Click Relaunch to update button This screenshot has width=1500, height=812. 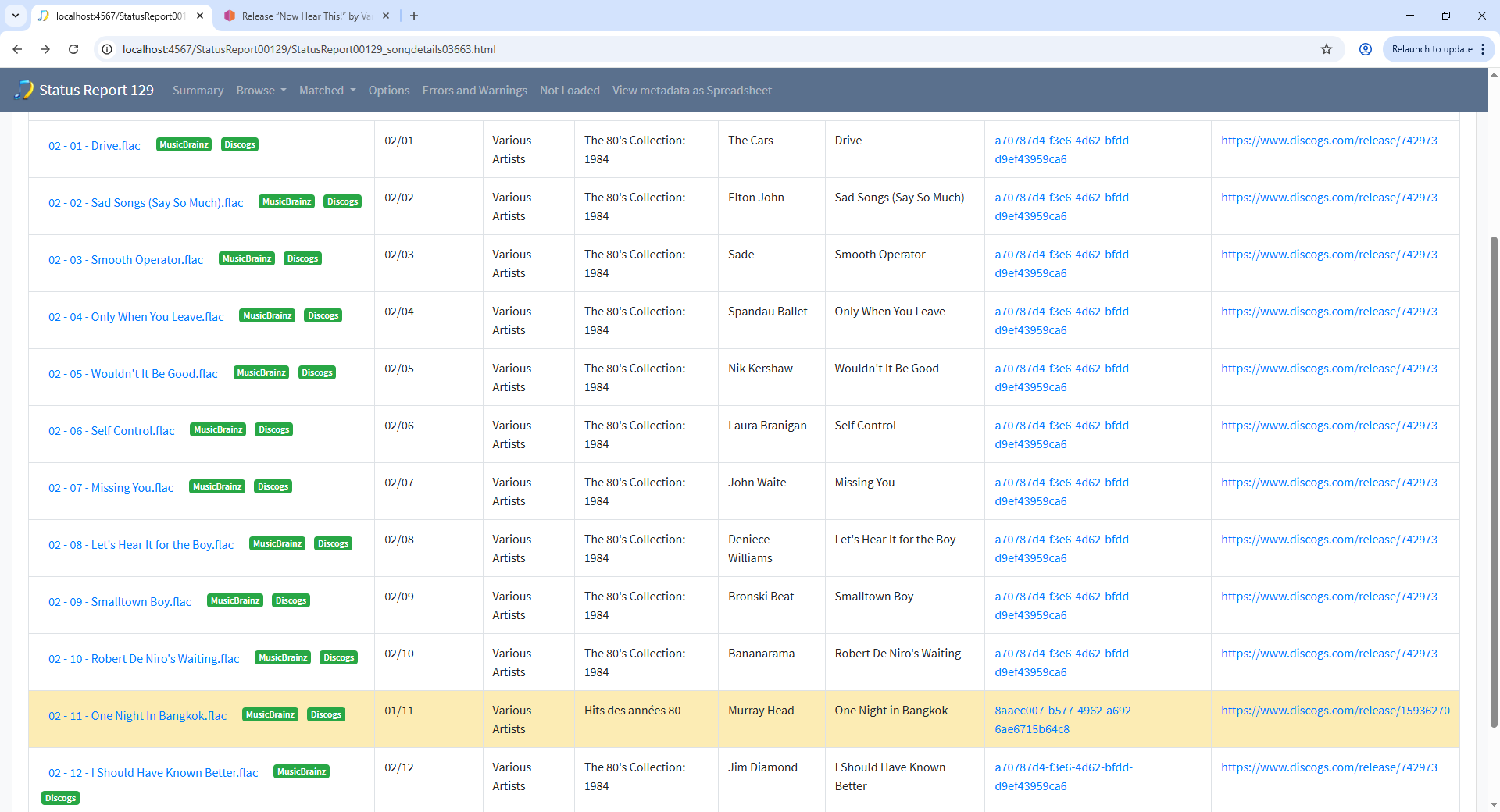coord(1432,49)
